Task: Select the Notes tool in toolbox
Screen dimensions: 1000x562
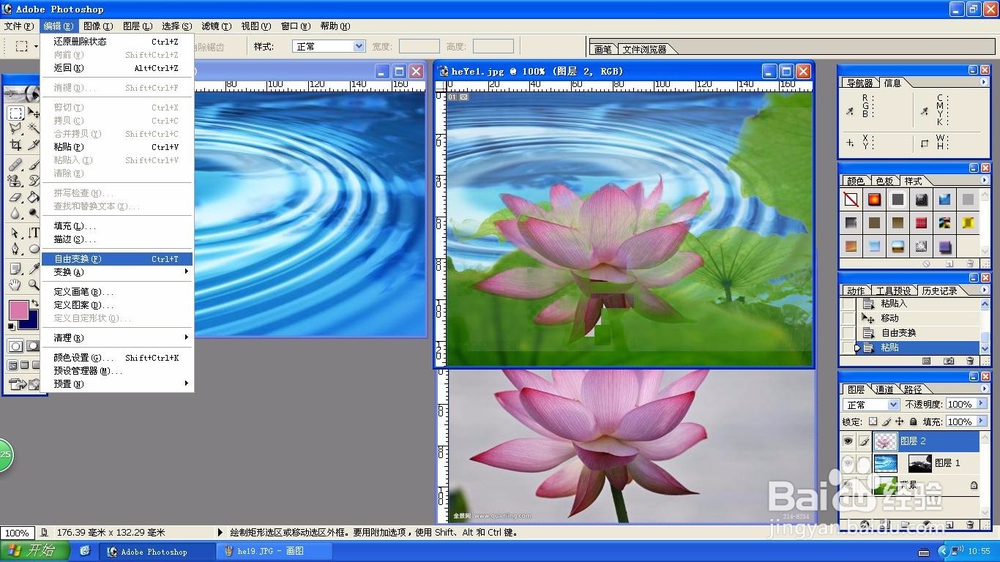Action: click(15, 269)
